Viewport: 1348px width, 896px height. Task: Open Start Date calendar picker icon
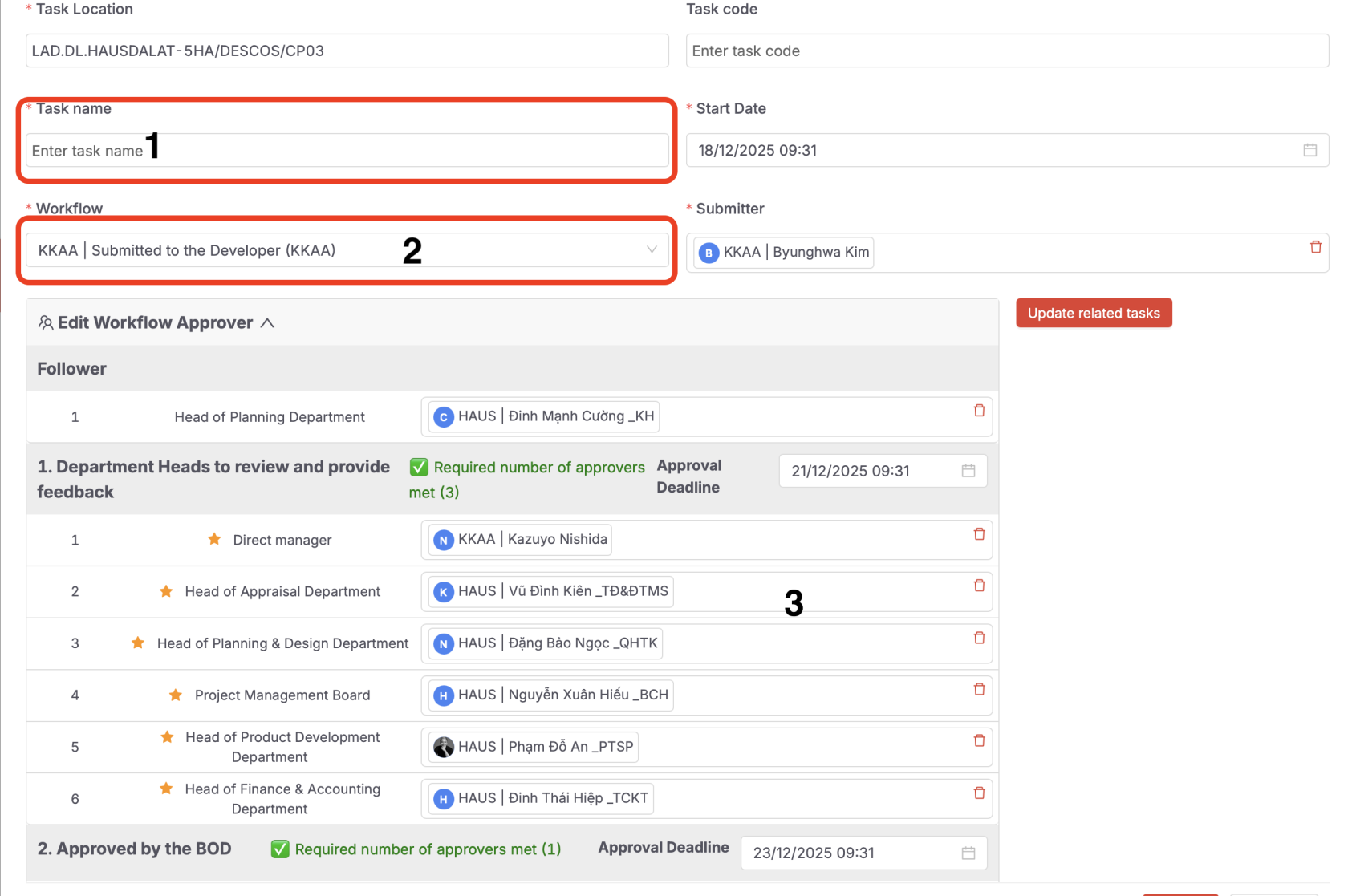[x=1309, y=150]
